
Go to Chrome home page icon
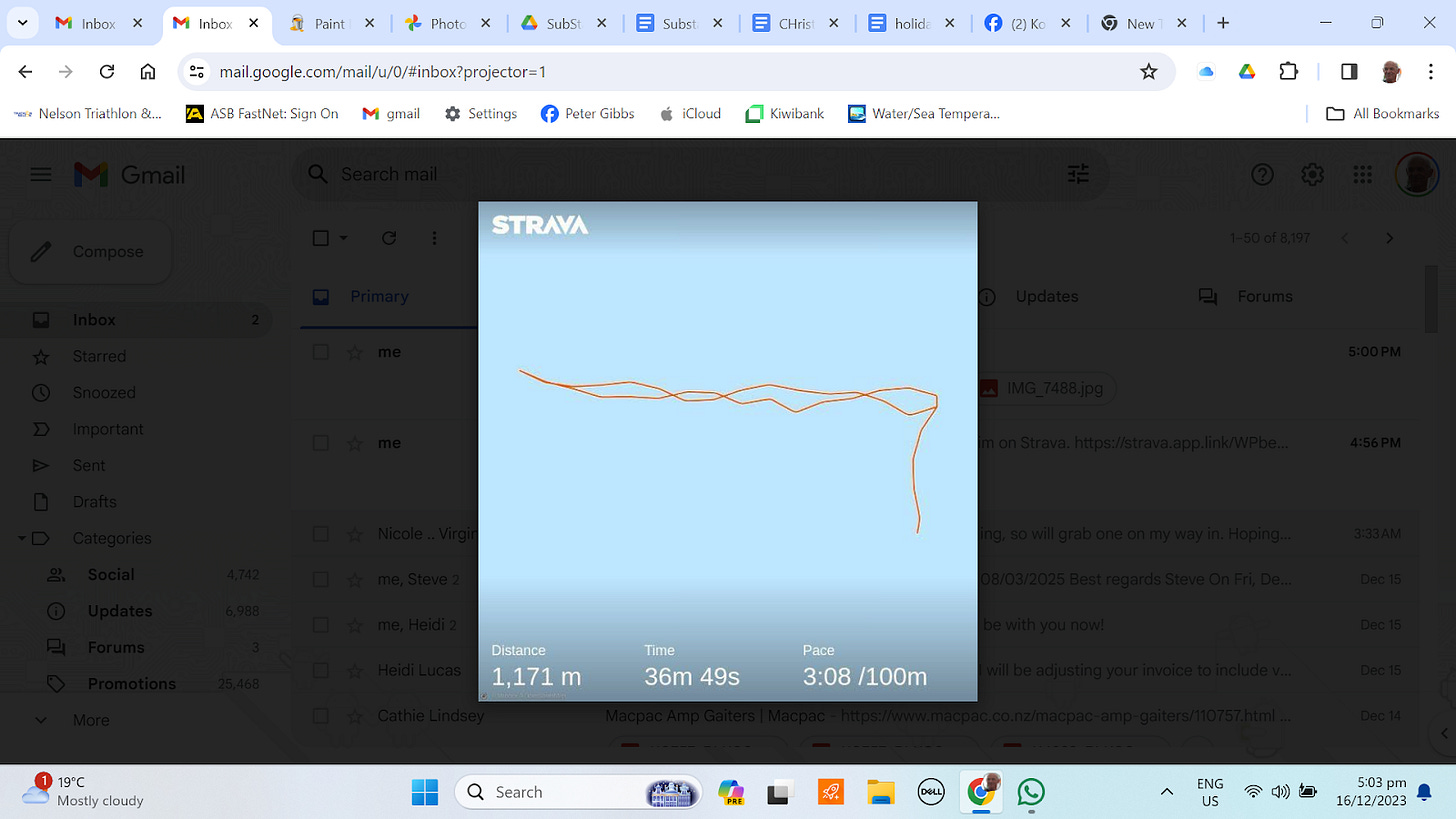click(148, 71)
